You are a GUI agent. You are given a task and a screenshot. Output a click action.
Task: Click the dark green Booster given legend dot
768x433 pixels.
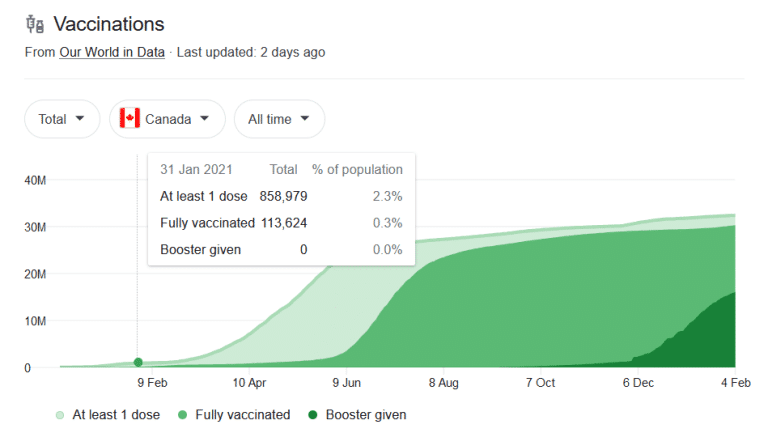pos(314,414)
